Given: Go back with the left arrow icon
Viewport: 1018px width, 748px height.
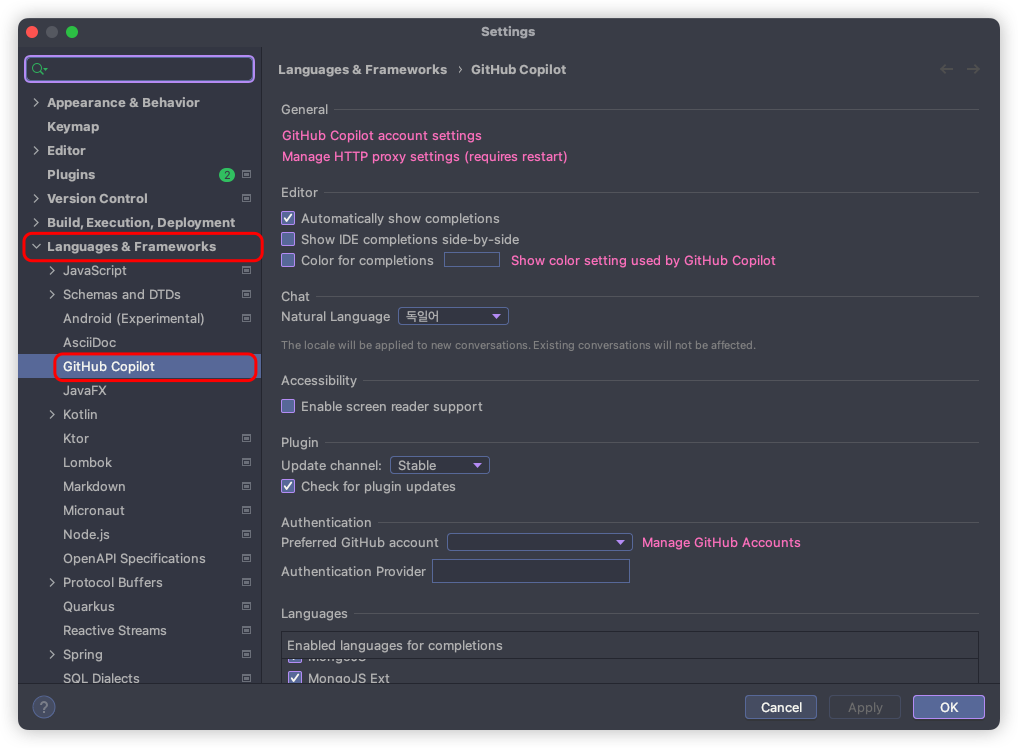Looking at the screenshot, I should pyautogui.click(x=947, y=69).
